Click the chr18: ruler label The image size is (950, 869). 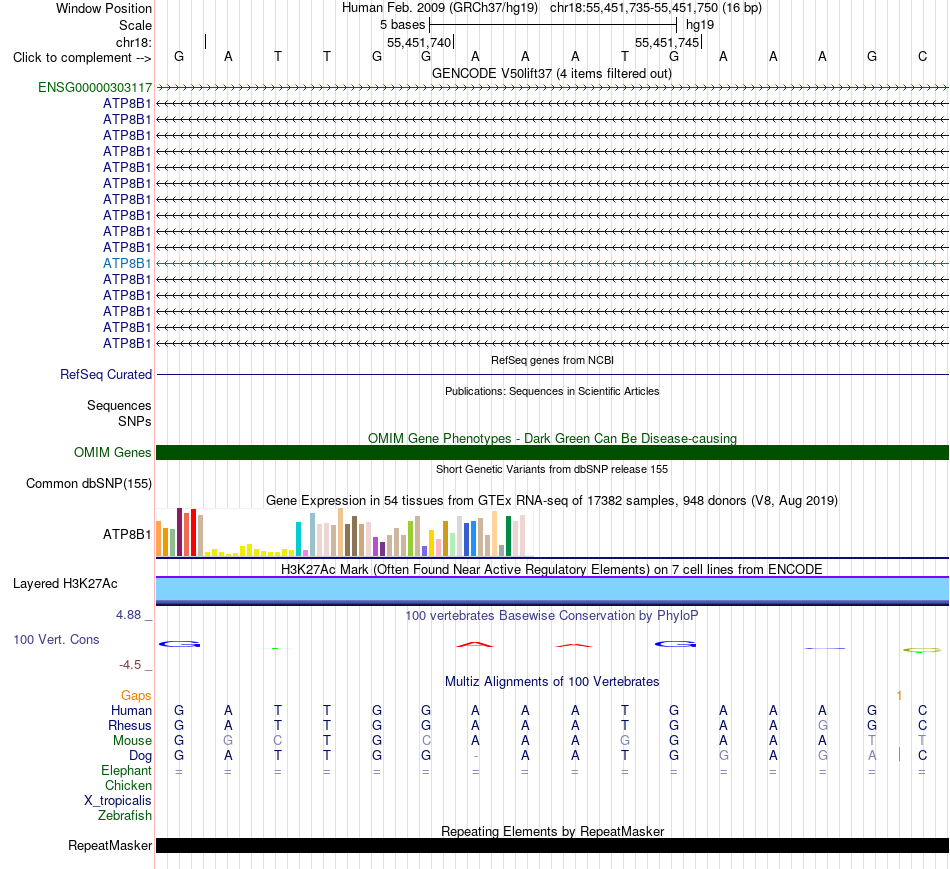[134, 42]
